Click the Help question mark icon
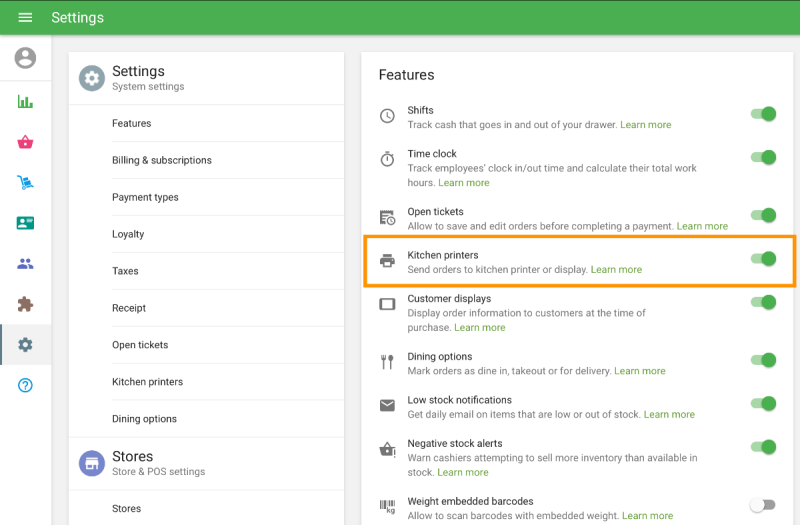 click(25, 385)
